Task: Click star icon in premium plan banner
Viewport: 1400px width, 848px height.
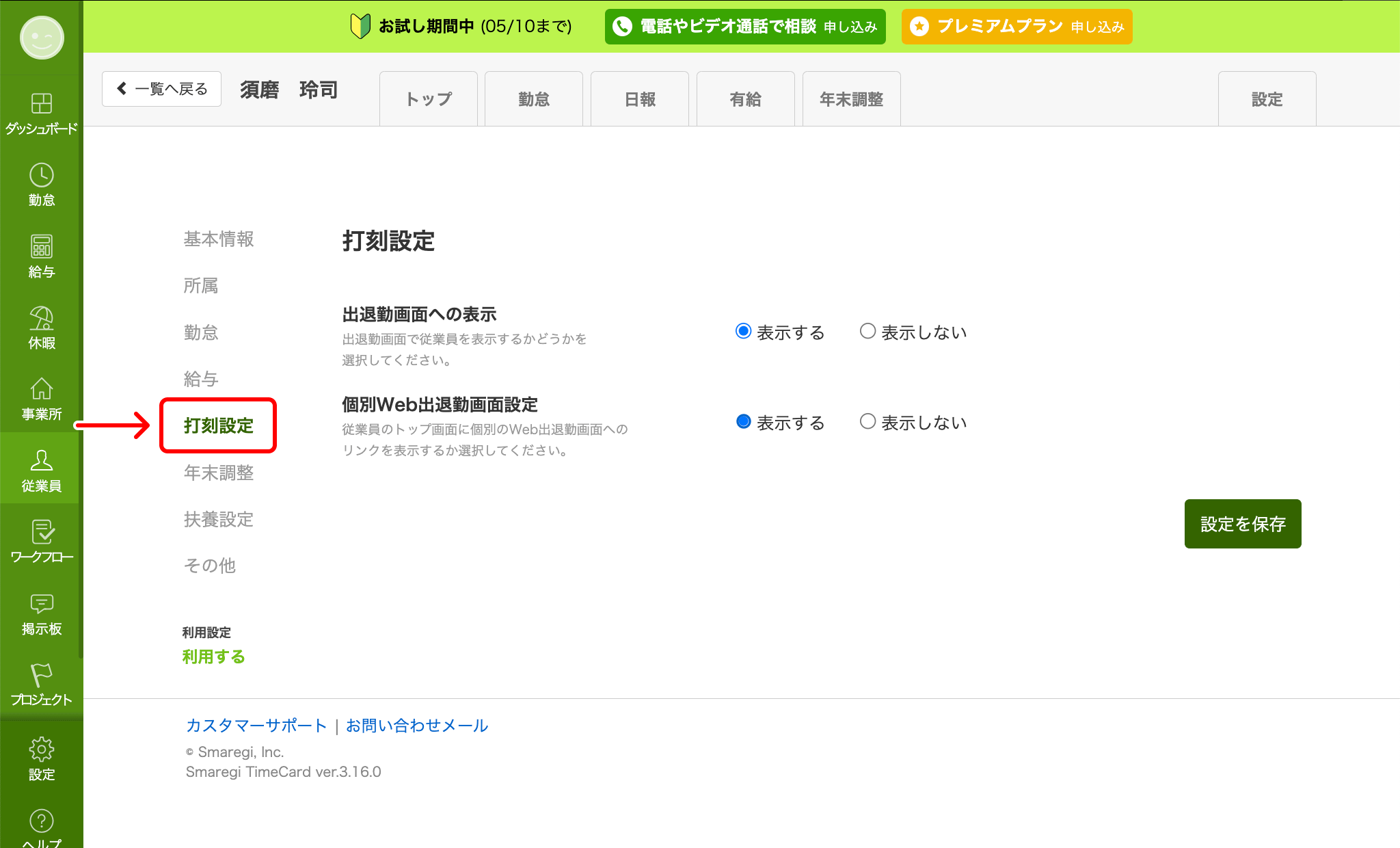Action: 919,27
